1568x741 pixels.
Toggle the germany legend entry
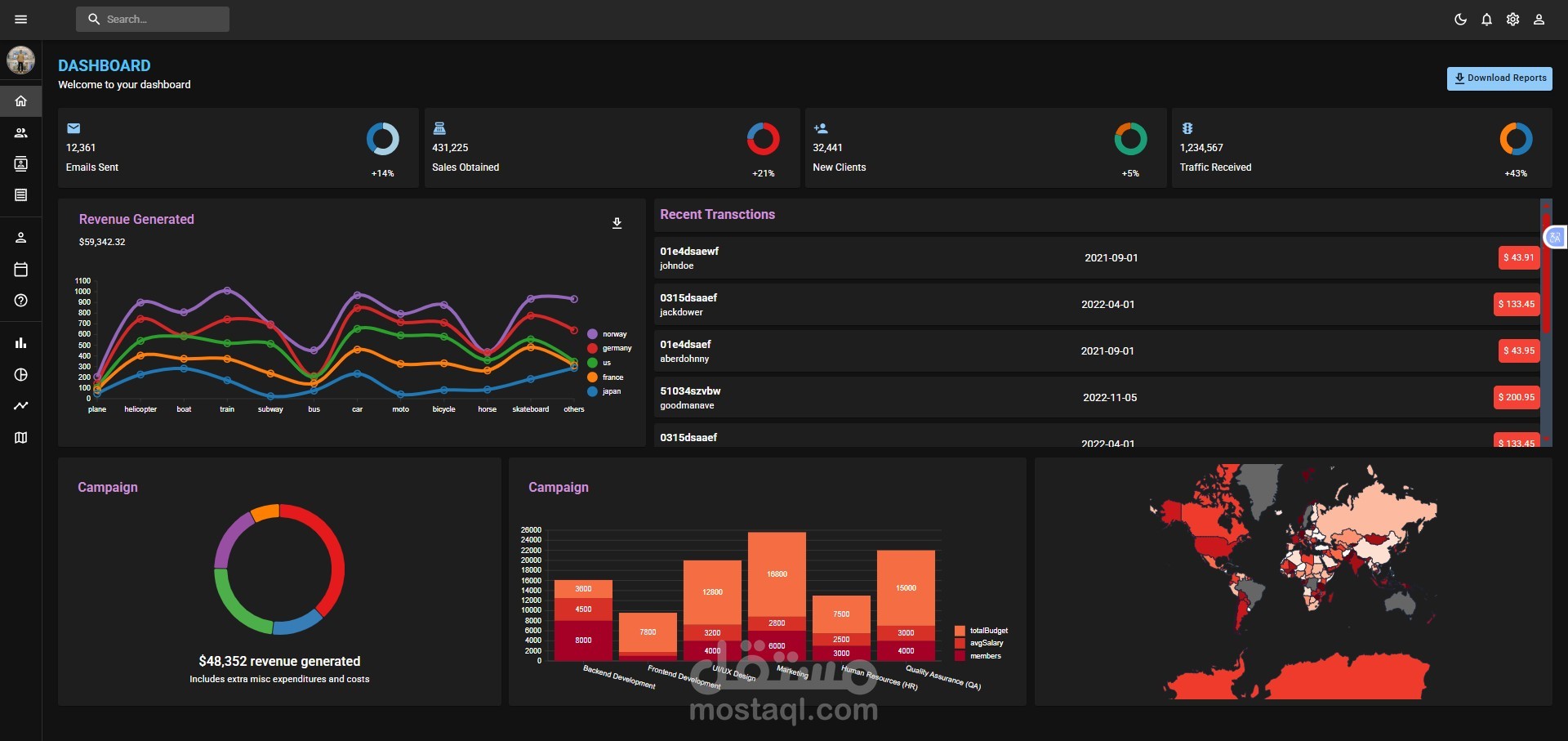[x=609, y=348]
